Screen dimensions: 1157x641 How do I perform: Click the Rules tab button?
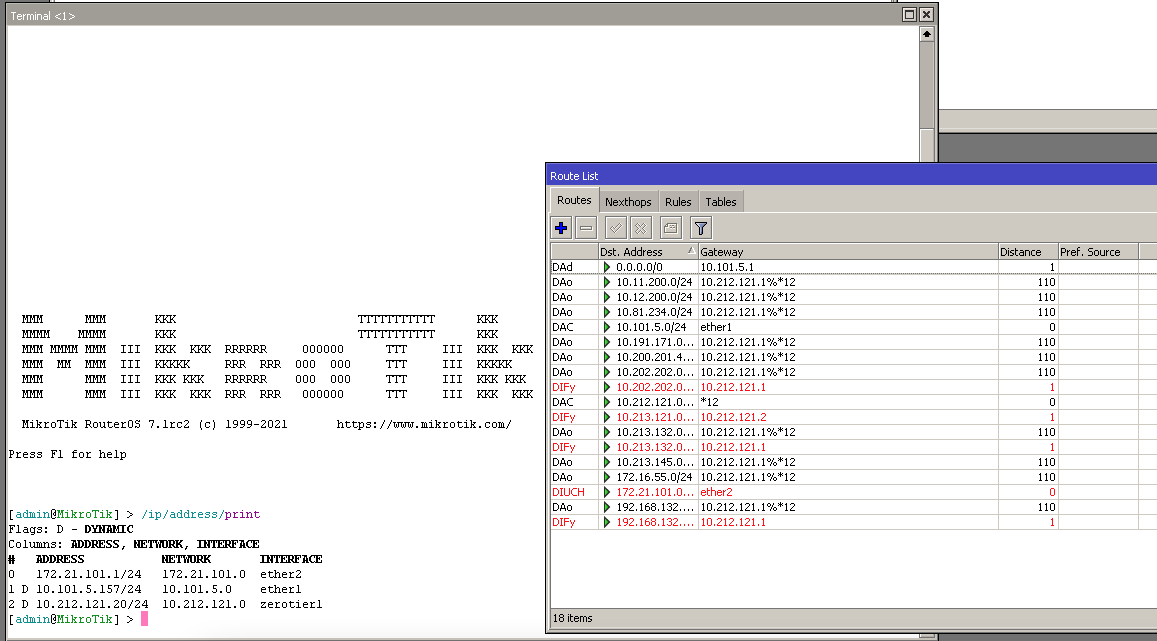[678, 201]
